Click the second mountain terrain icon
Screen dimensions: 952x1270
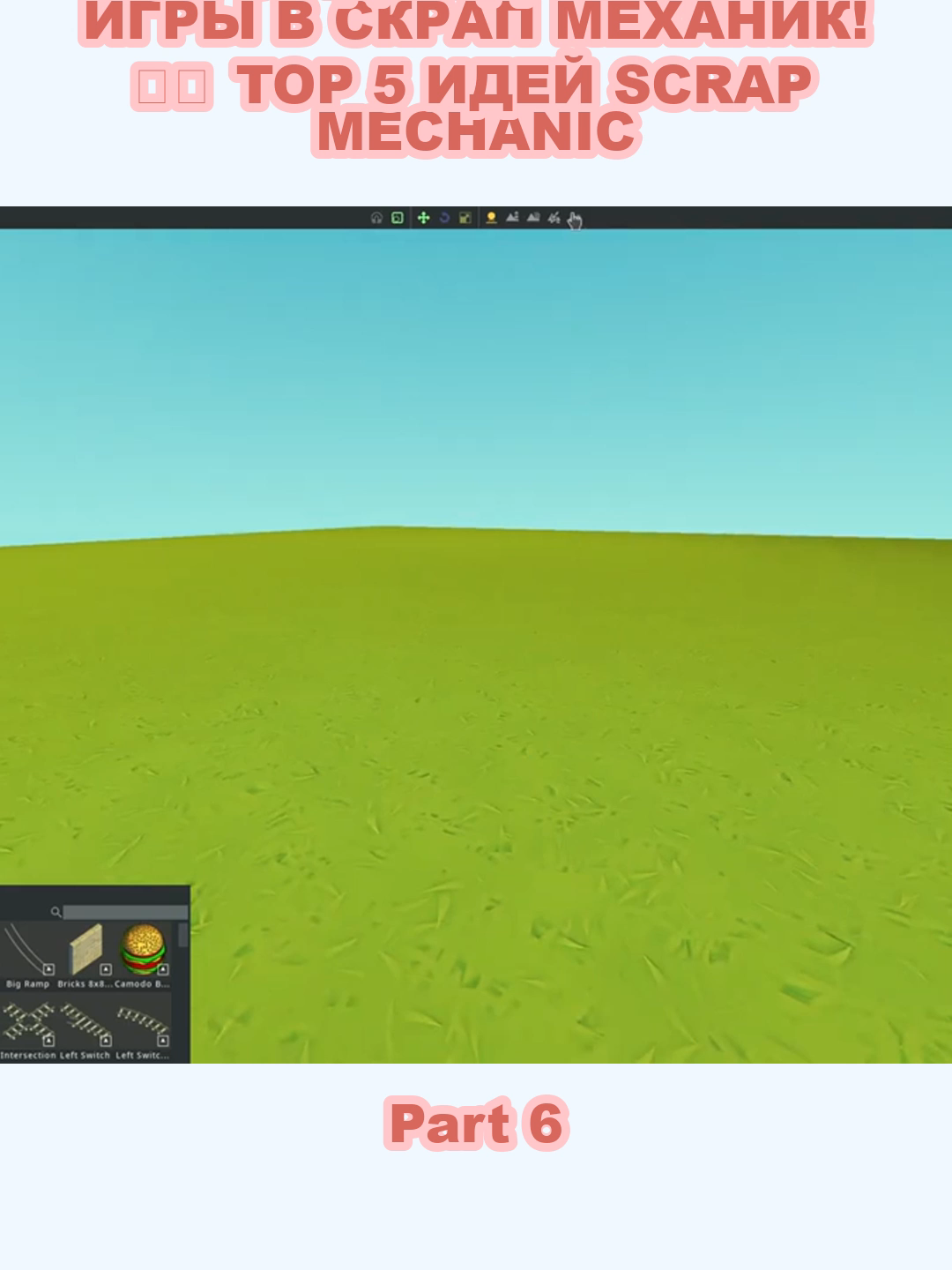click(533, 218)
